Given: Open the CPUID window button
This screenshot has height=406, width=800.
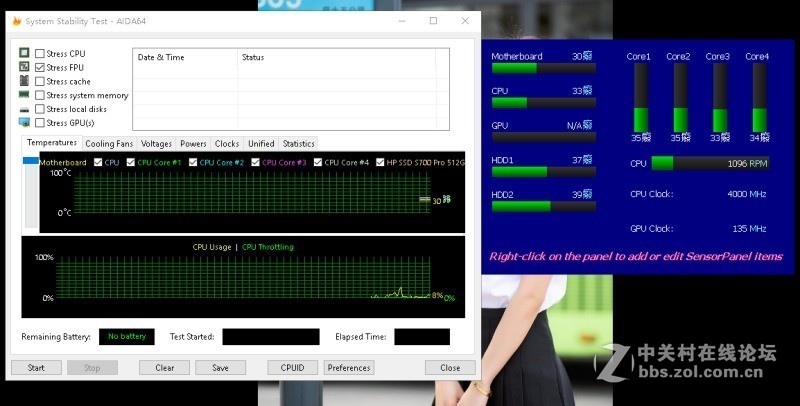Looking at the screenshot, I should pyautogui.click(x=292, y=368).
